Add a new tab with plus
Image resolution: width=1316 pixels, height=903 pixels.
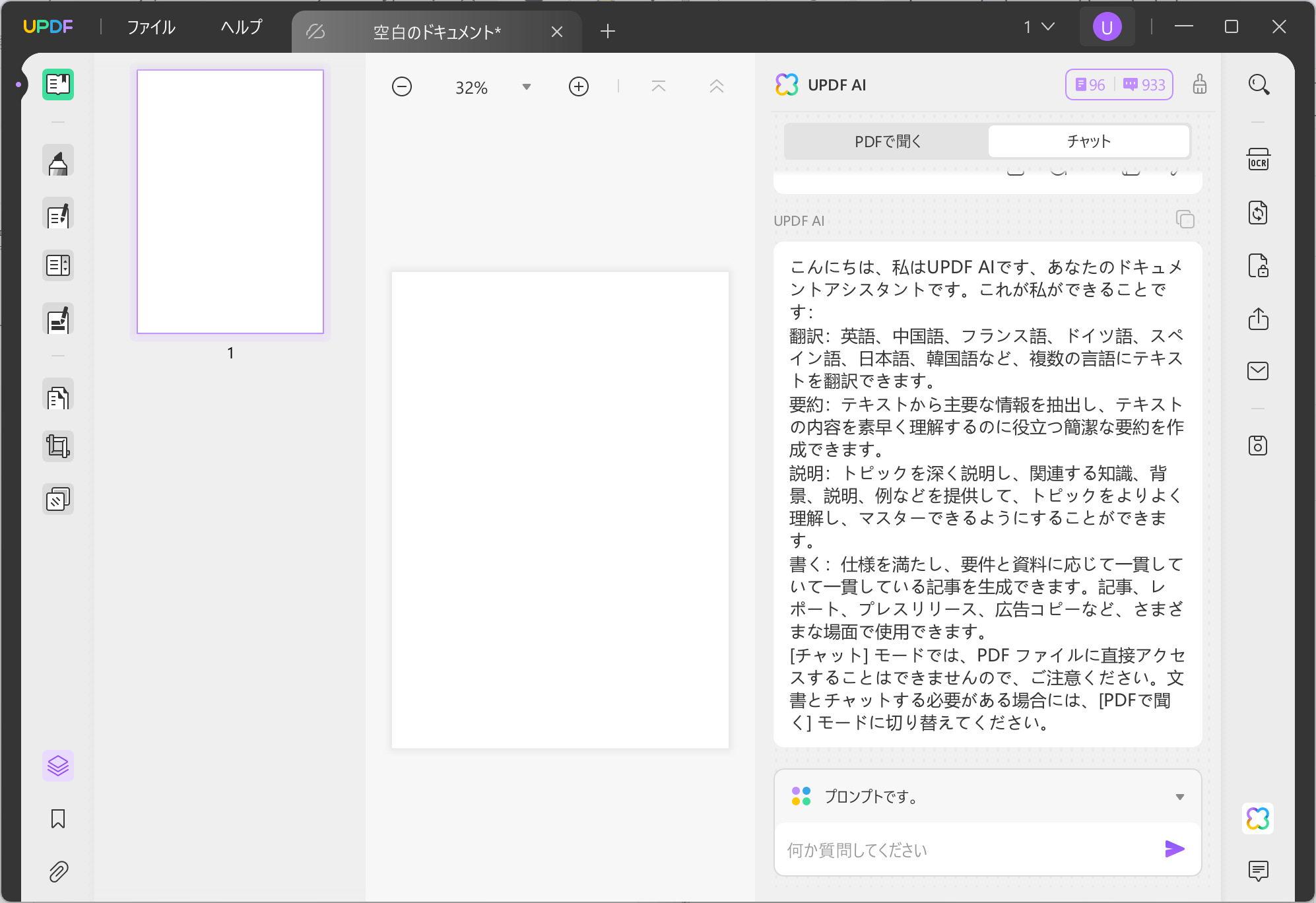tap(608, 31)
